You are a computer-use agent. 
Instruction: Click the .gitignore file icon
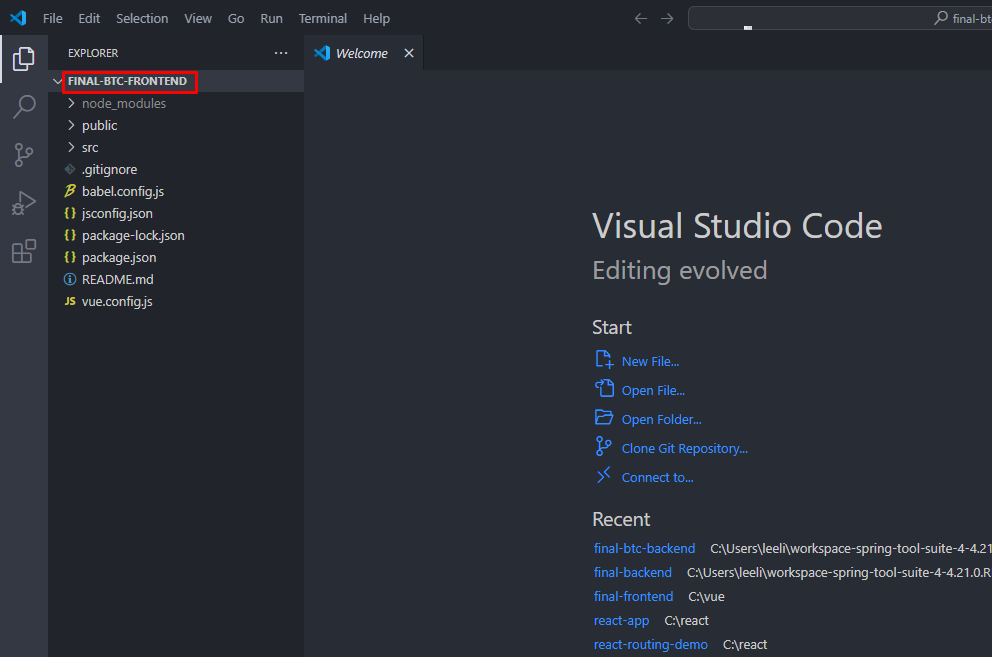(x=70, y=169)
